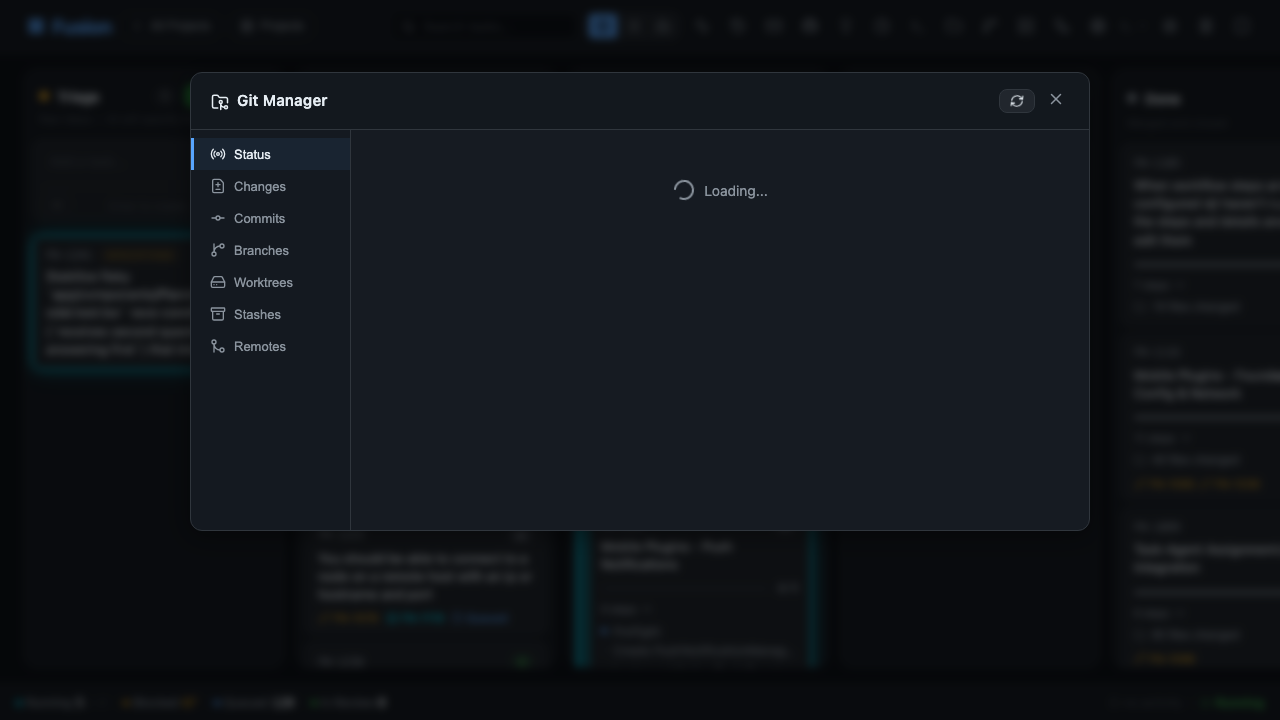Click the Git Manager folder icon in header

tap(220, 101)
